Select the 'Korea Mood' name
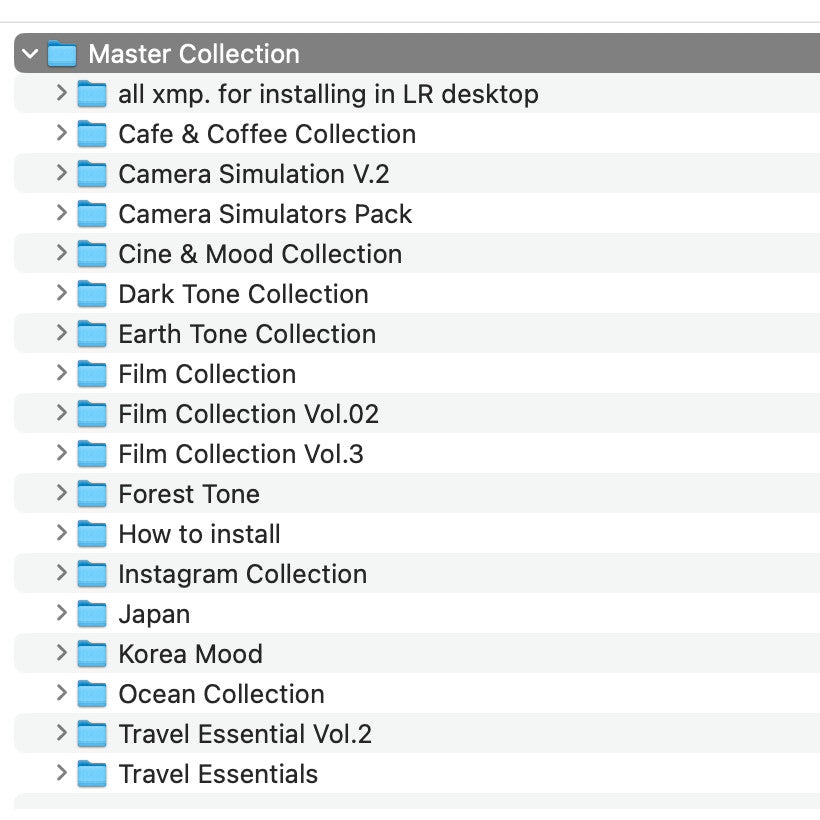The image size is (820, 820). tap(191, 654)
